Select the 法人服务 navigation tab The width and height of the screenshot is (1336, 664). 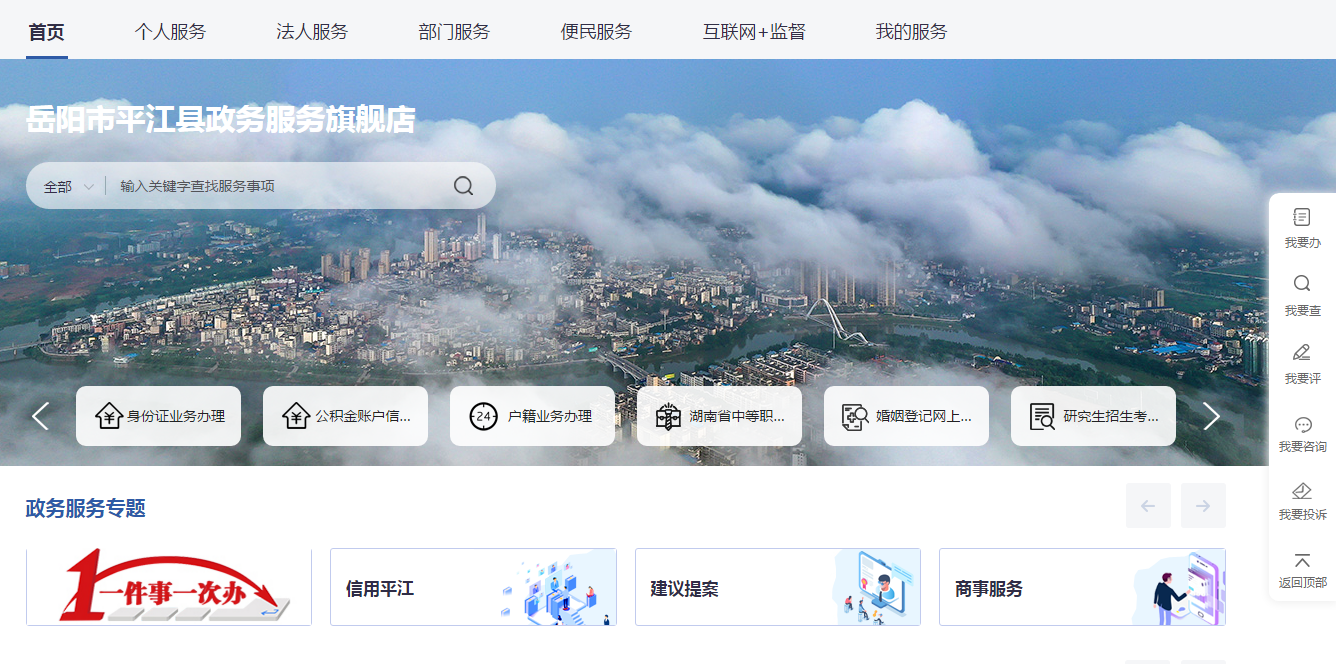[312, 32]
